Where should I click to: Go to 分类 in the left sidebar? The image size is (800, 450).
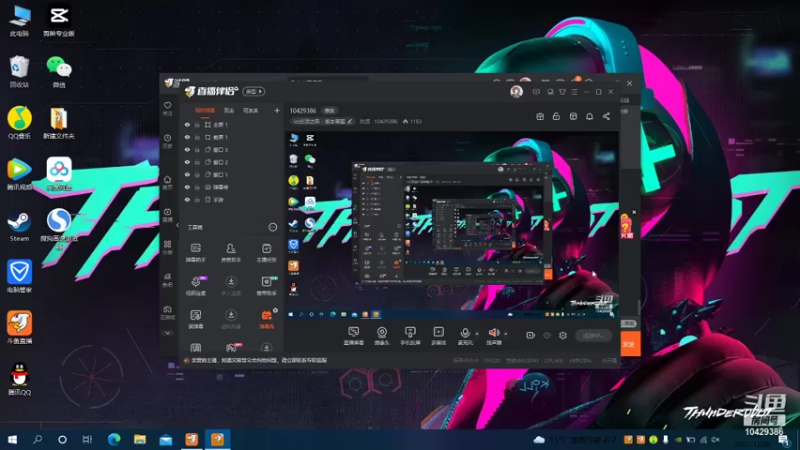point(167,247)
